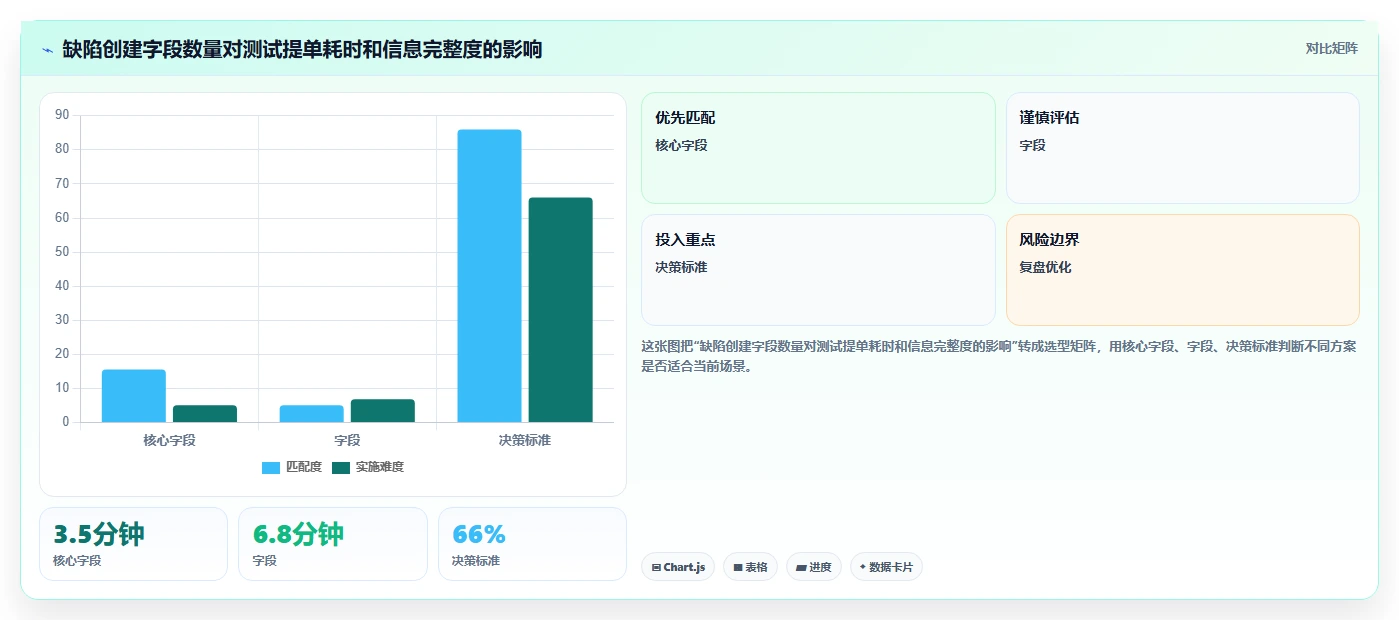Click the lightning icon beside the title
Screen dimensions: 1399x620
tap(47, 49)
